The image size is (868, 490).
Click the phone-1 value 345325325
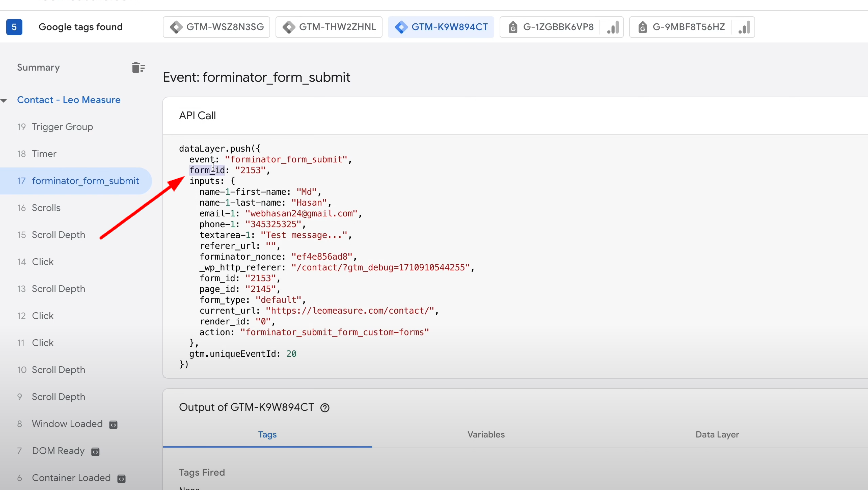click(274, 224)
